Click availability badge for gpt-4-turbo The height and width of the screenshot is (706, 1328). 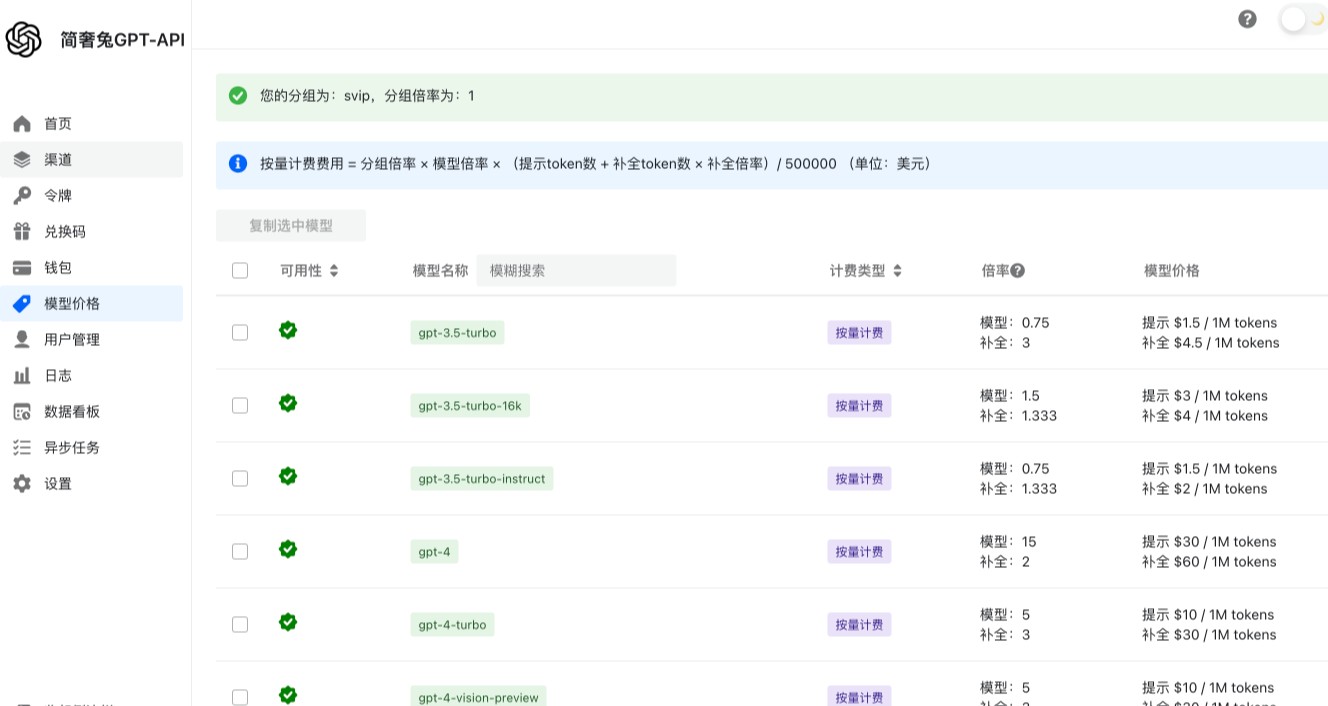point(288,622)
